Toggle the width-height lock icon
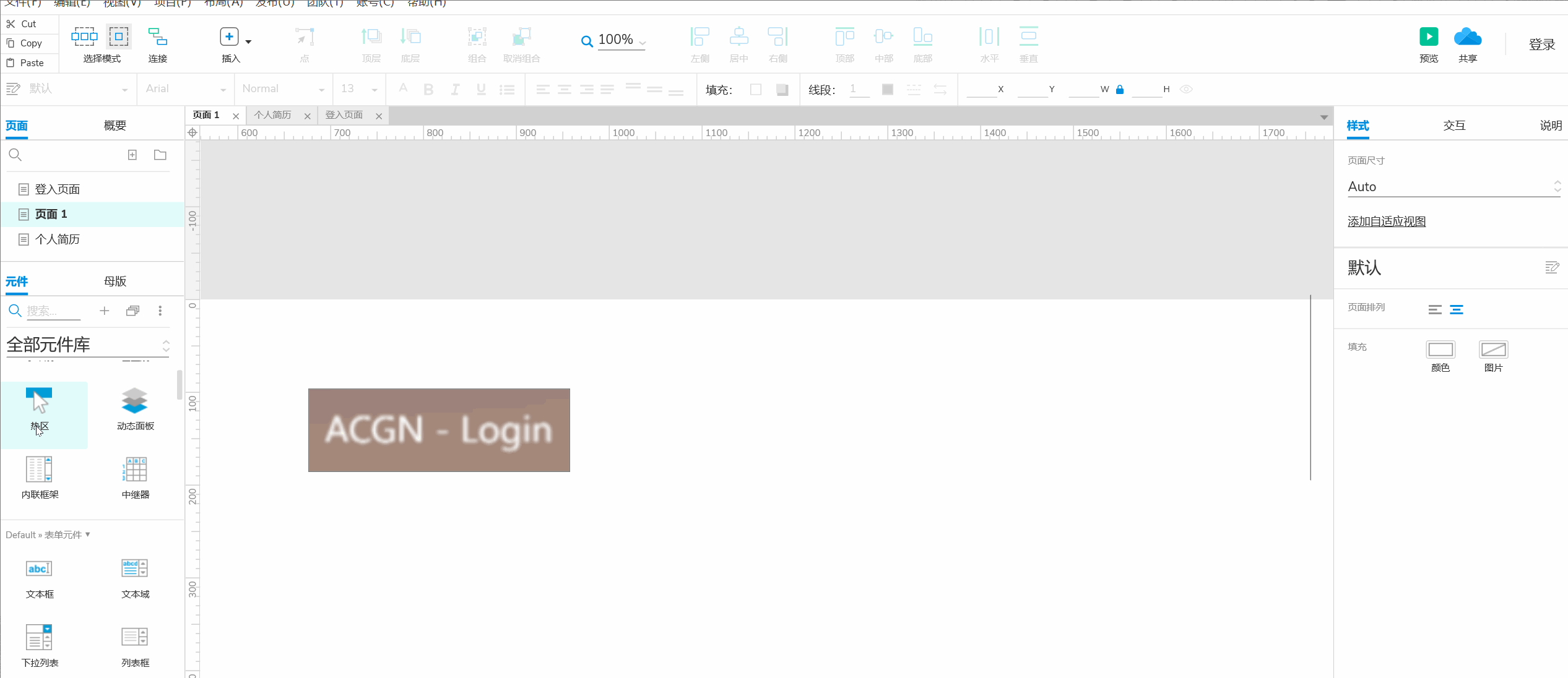This screenshot has height=678, width=1568. tap(1120, 90)
